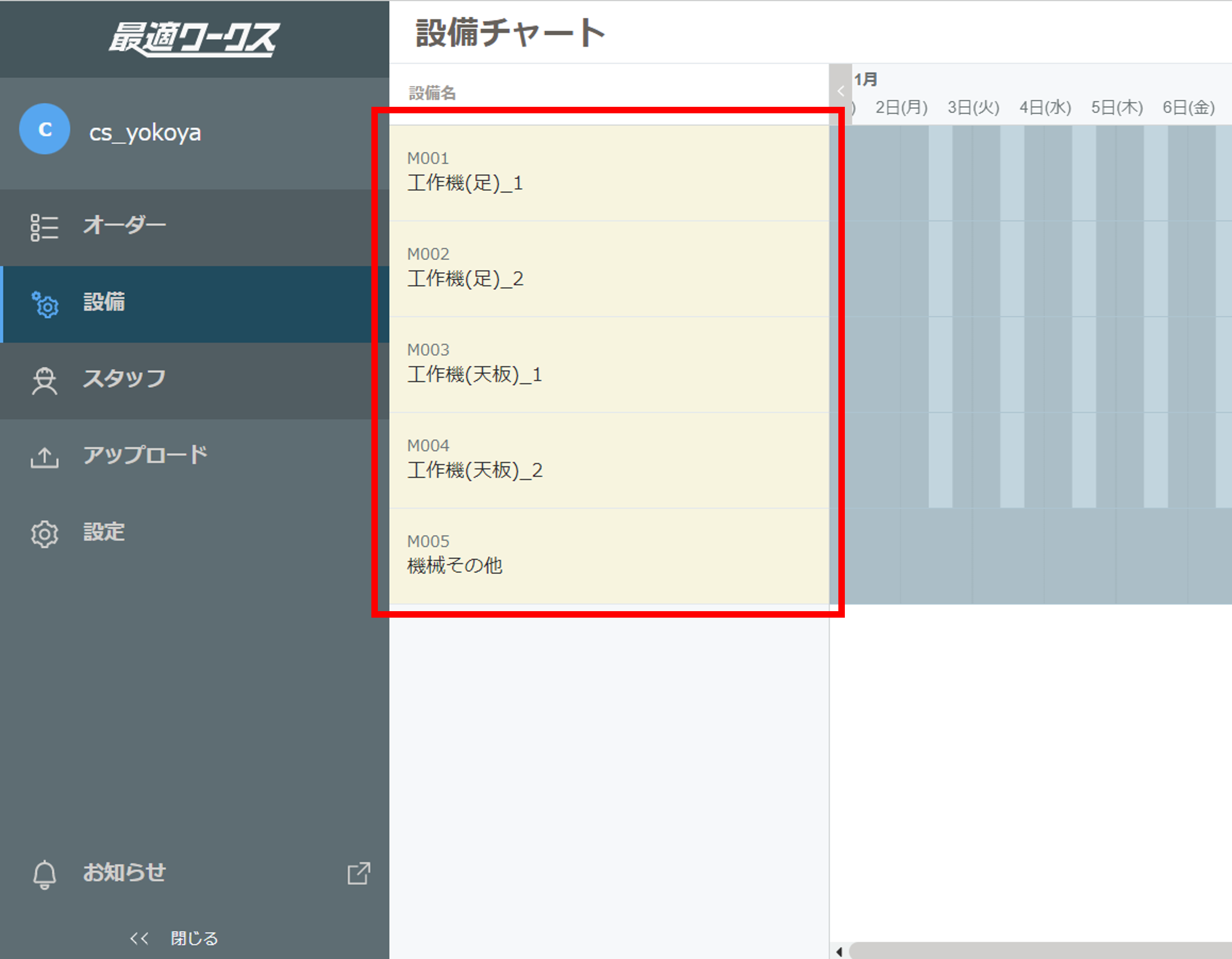Select equipment row M001 工作機(足)_1
This screenshot has height=959, width=1232.
click(x=609, y=173)
